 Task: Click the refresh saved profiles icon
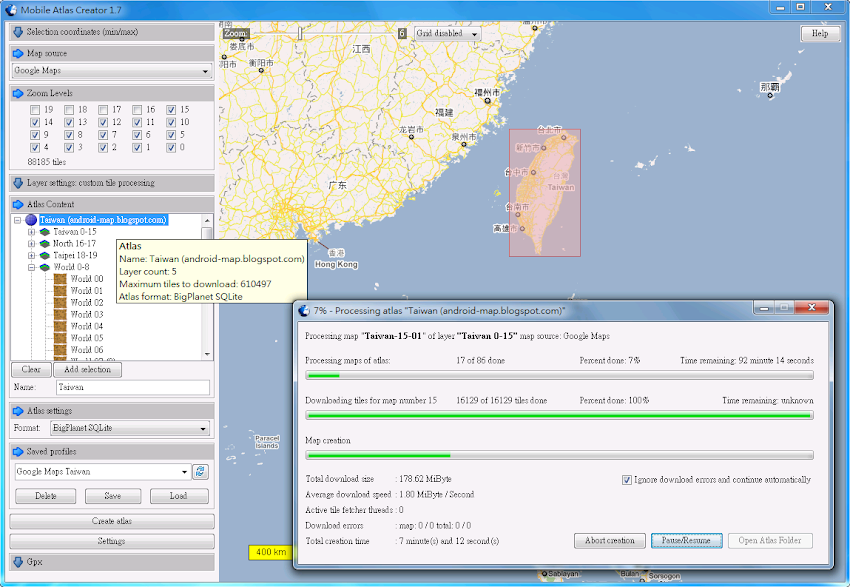(x=200, y=472)
